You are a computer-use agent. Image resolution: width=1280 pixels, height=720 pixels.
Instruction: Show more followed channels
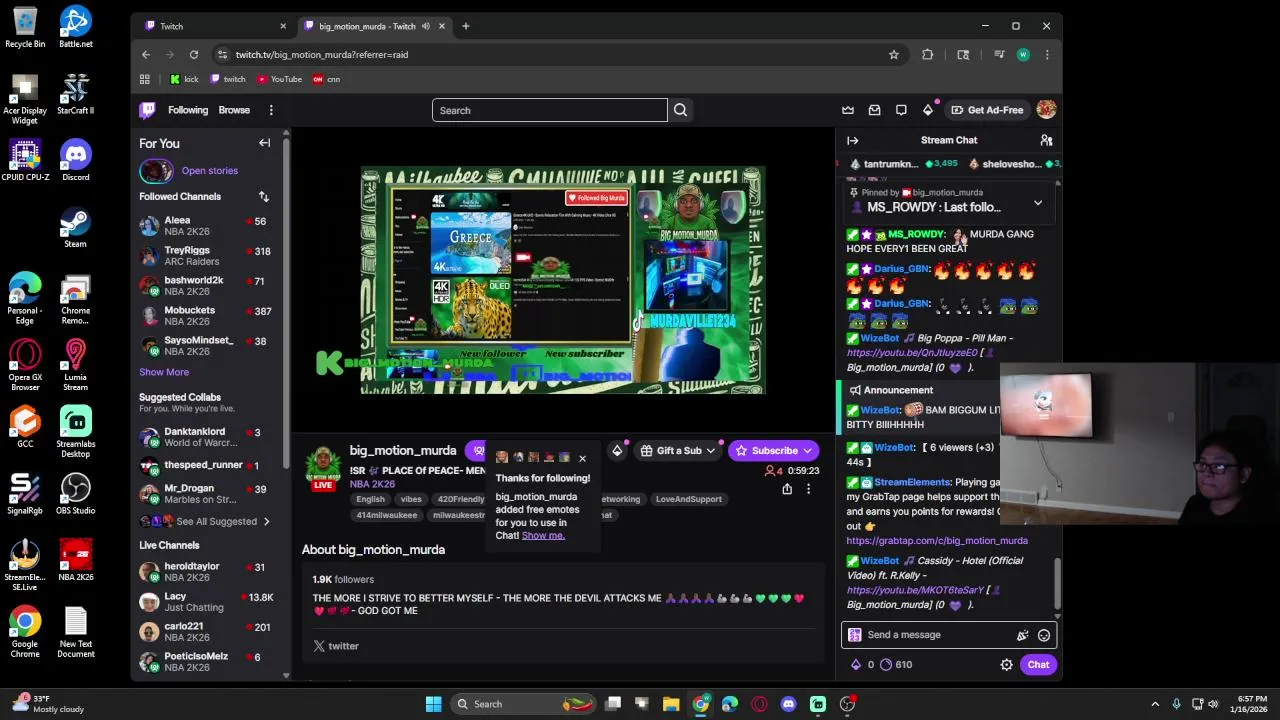[164, 372]
